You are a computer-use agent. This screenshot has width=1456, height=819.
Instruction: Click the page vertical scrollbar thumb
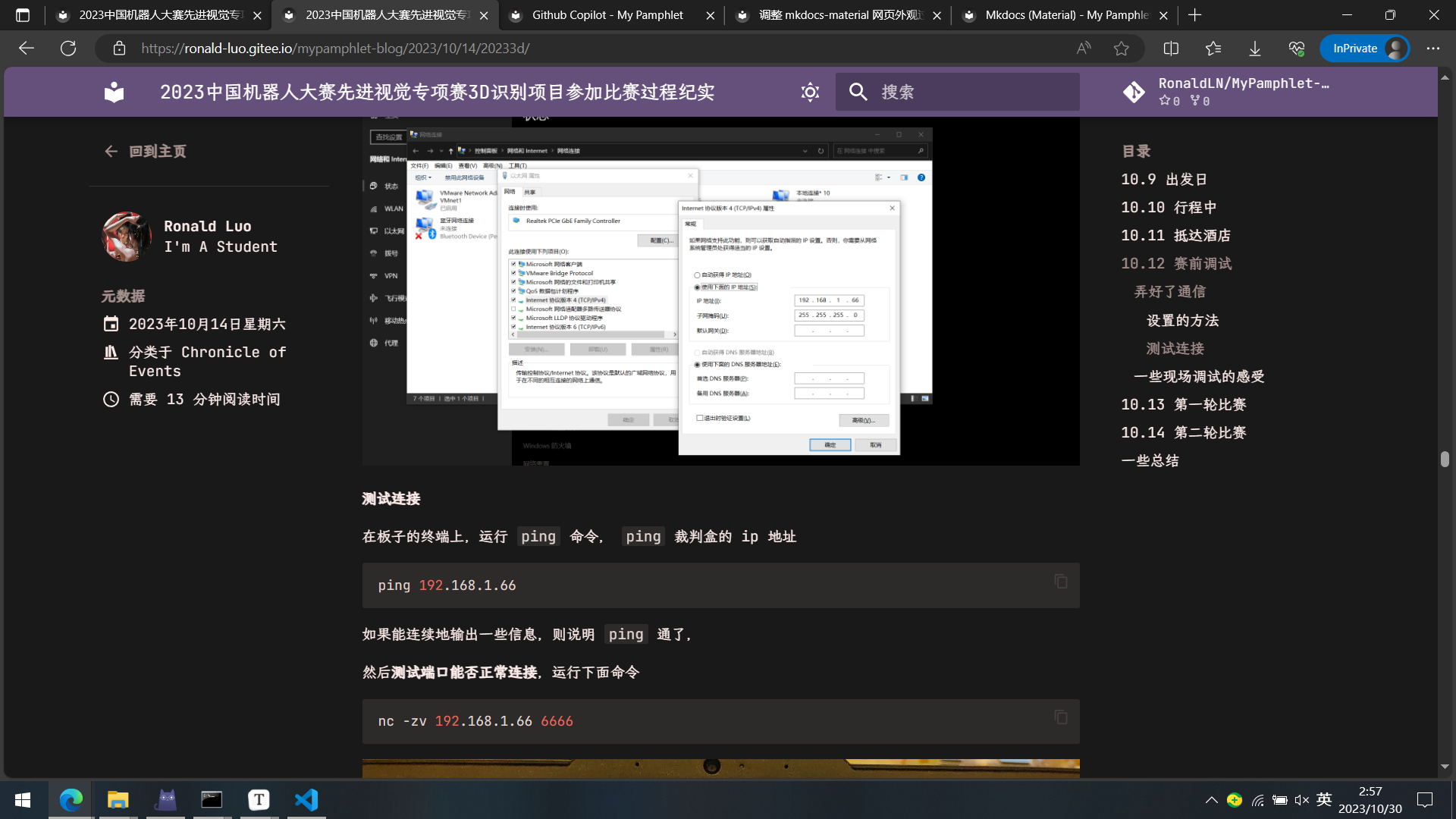point(1445,459)
